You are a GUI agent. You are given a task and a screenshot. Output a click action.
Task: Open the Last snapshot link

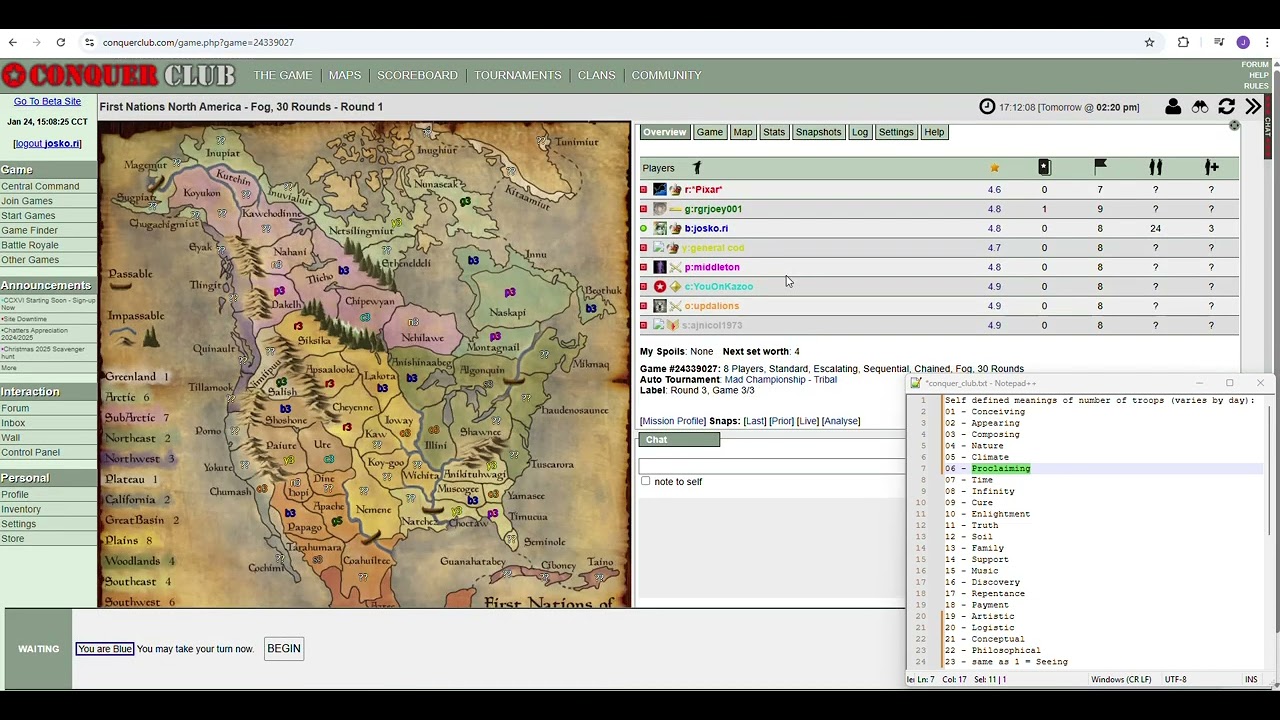755,421
